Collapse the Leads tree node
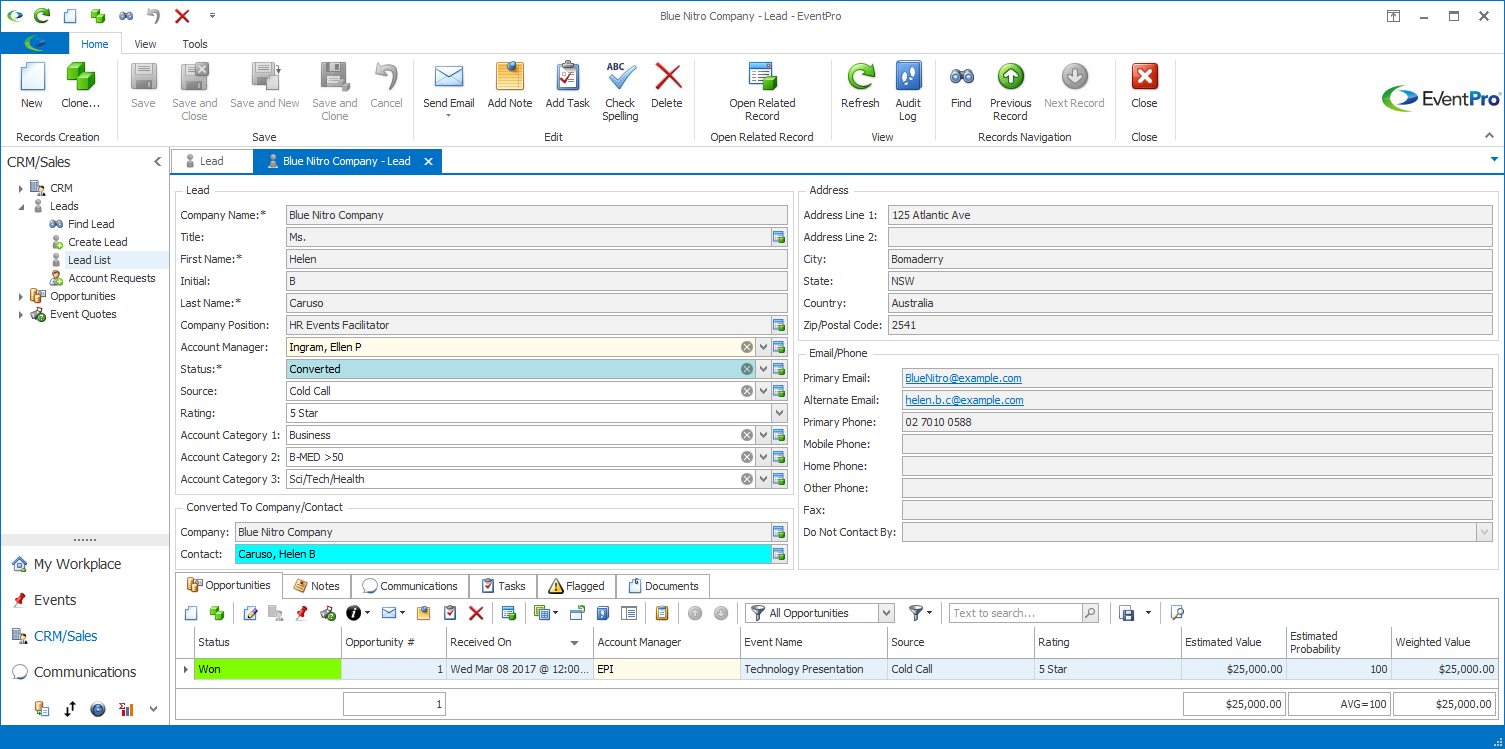 pos(21,206)
